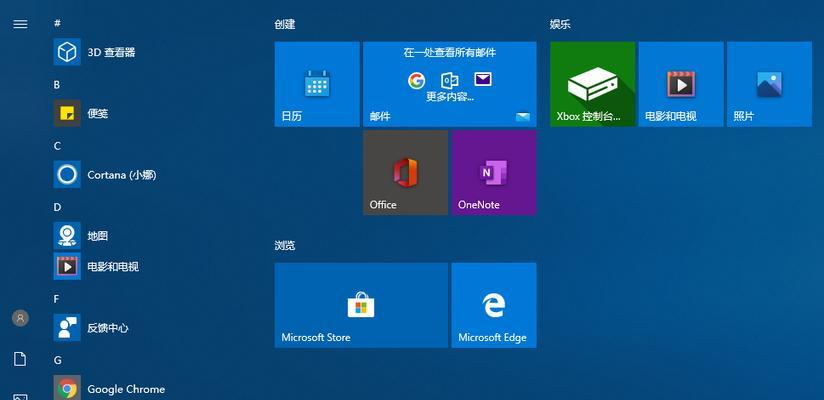Click the user account icon in the sidebar
Image resolution: width=824 pixels, height=400 pixels.
click(x=20, y=318)
